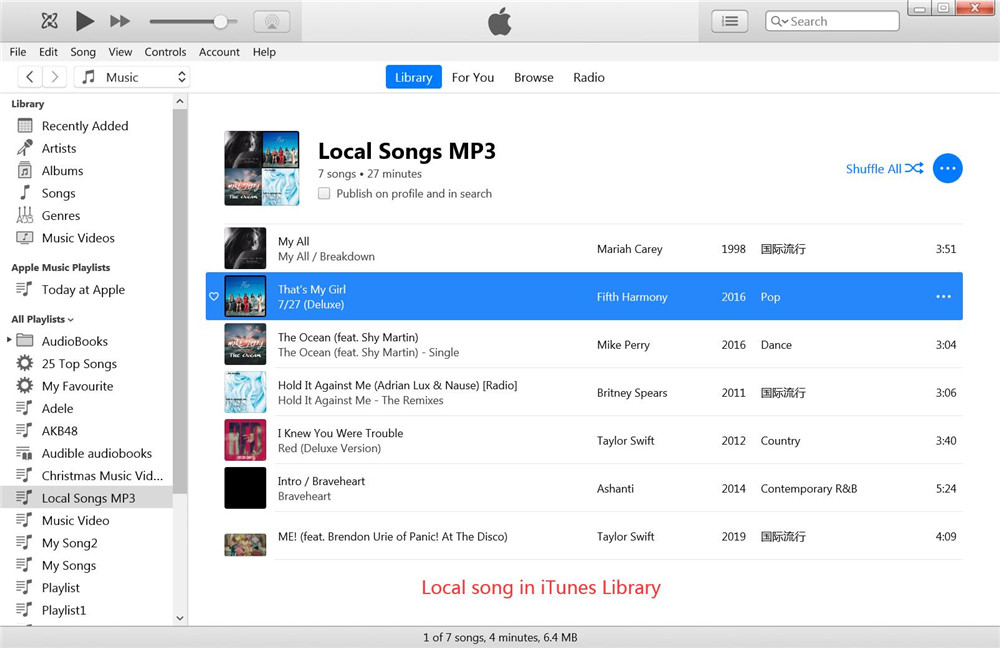Image resolution: width=1000 pixels, height=648 pixels.
Task: Select Local Songs MP3 in the sidebar
Action: click(x=88, y=498)
